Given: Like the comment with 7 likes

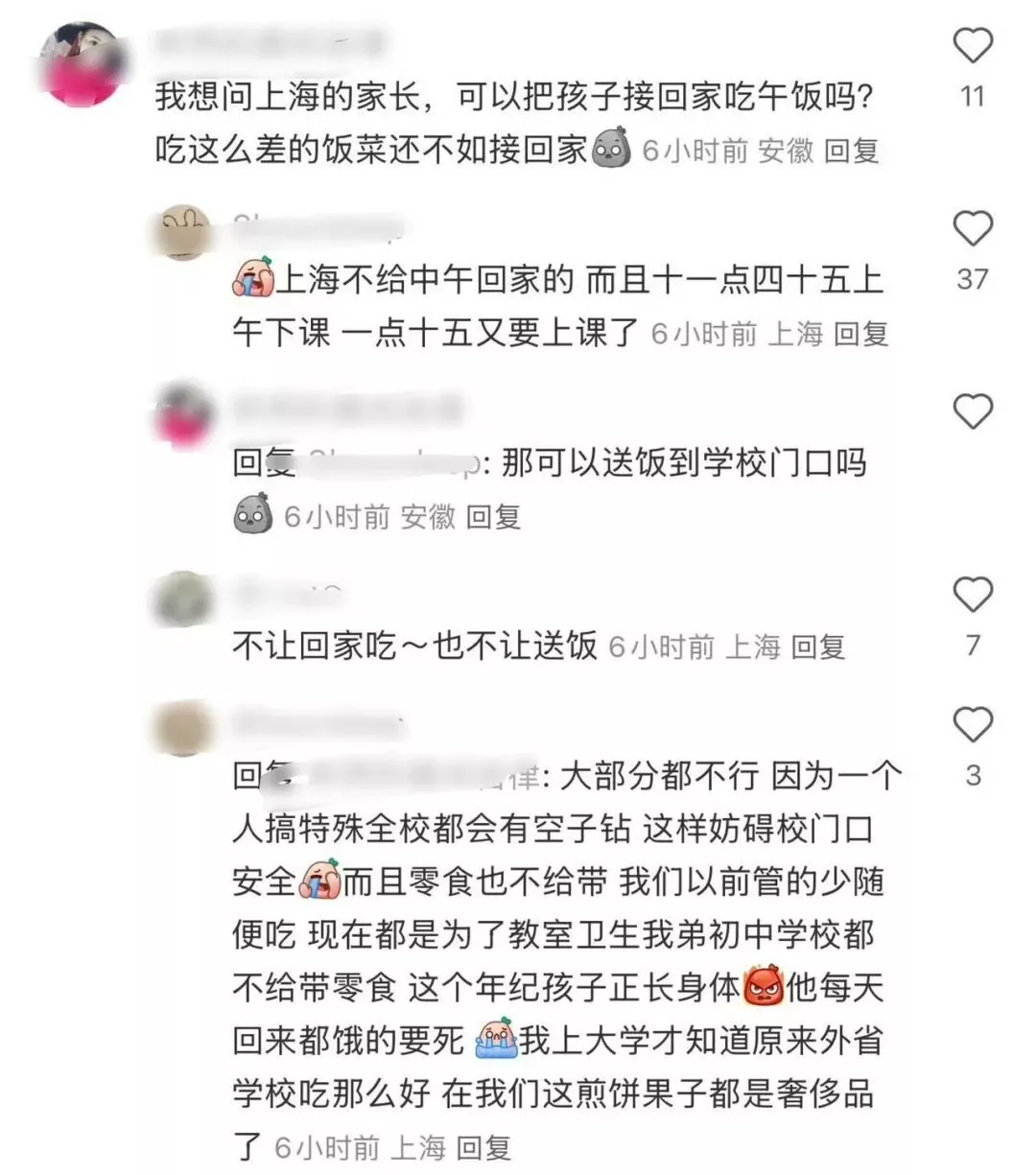Looking at the screenshot, I should point(973,596).
